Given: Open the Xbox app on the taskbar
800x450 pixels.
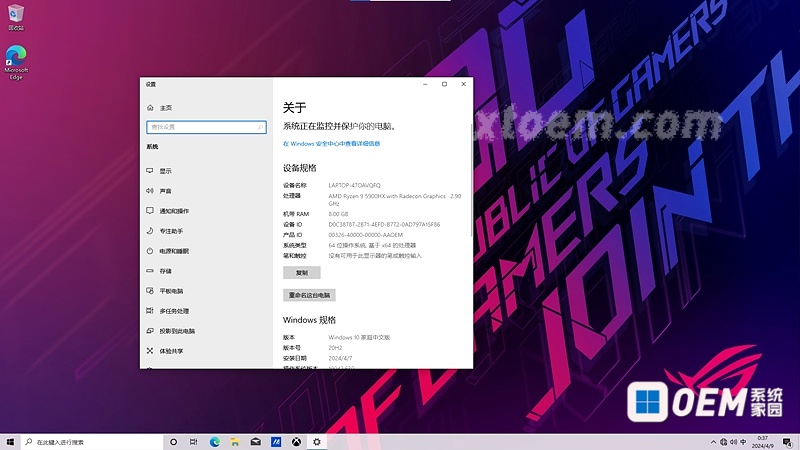Looking at the screenshot, I should (x=296, y=442).
